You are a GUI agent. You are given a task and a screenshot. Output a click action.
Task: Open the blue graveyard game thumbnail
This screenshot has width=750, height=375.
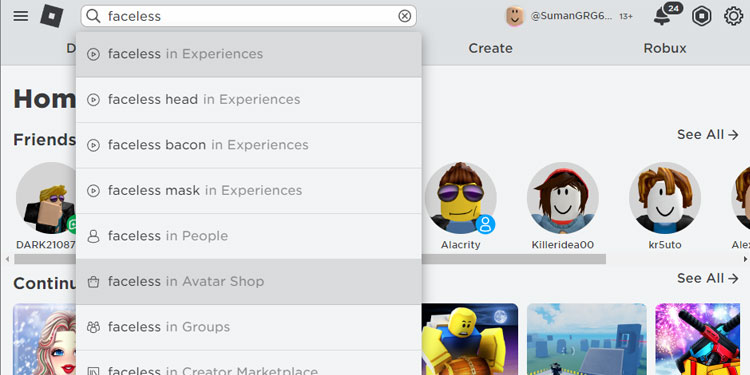(587, 339)
